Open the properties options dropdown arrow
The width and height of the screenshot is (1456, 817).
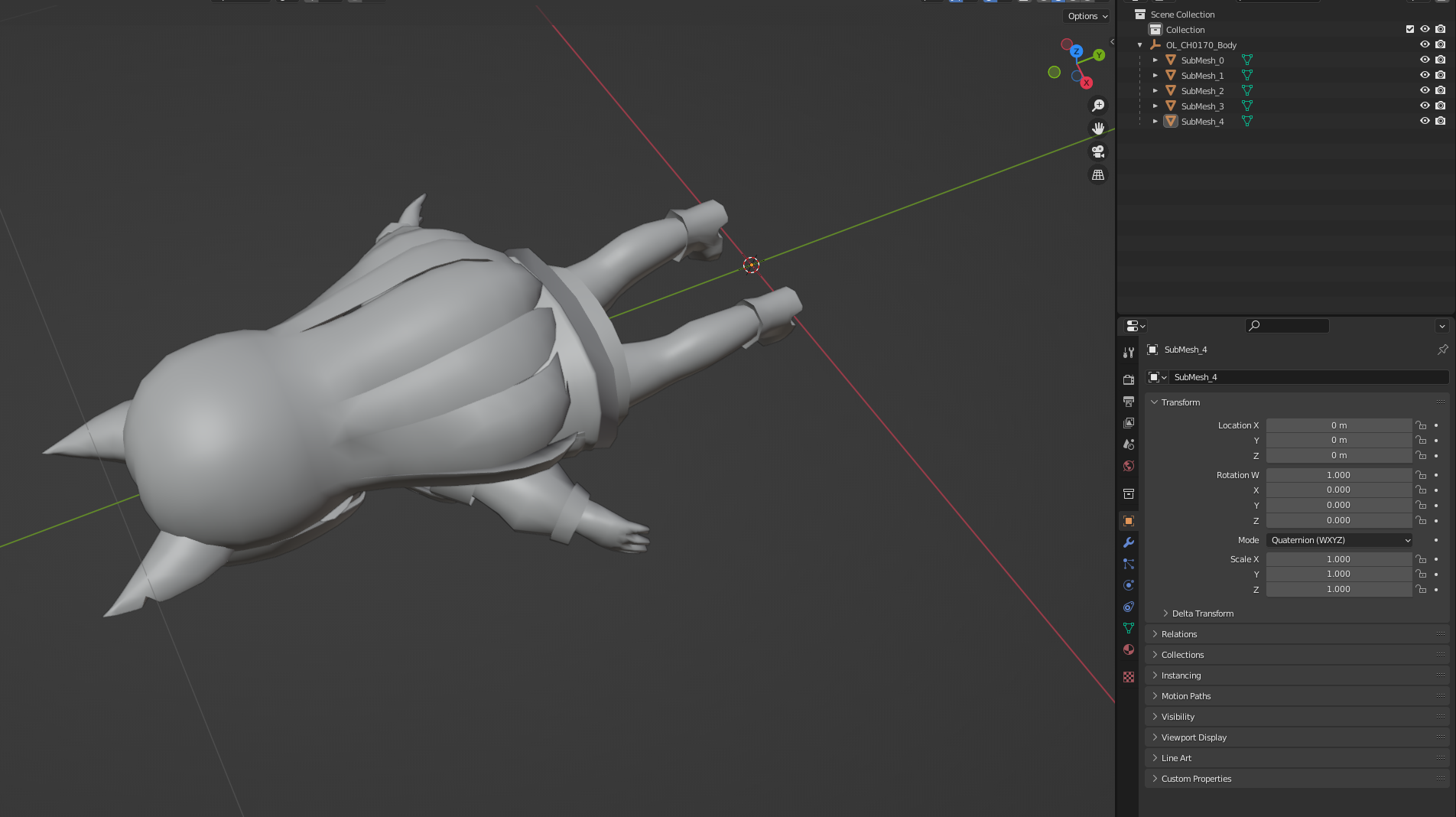1442,326
